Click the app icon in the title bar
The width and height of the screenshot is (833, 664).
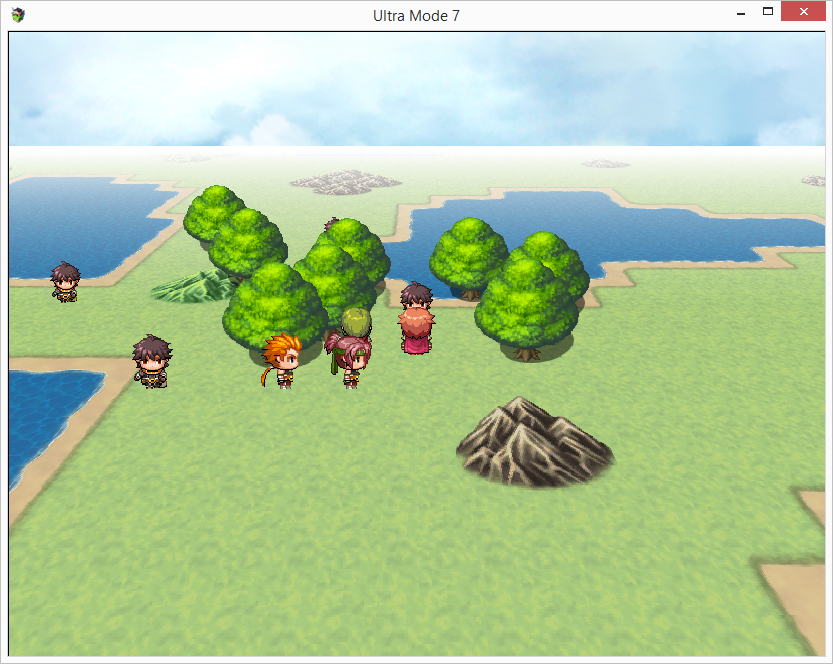point(18,15)
